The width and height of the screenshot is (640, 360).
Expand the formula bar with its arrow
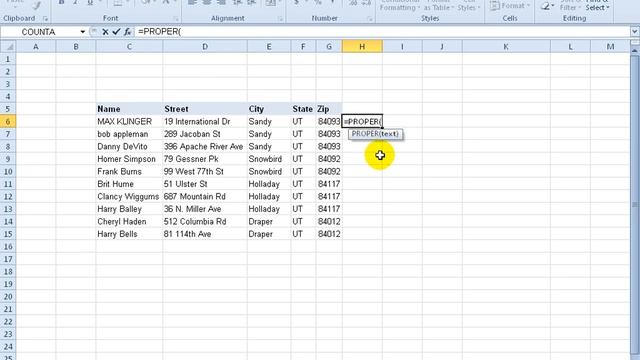coord(635,31)
